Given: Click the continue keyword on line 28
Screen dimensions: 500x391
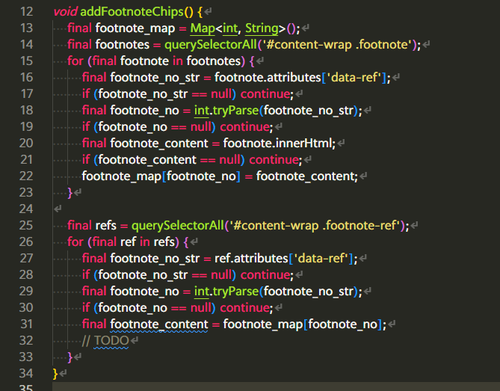Looking at the screenshot, I should click(265, 275).
